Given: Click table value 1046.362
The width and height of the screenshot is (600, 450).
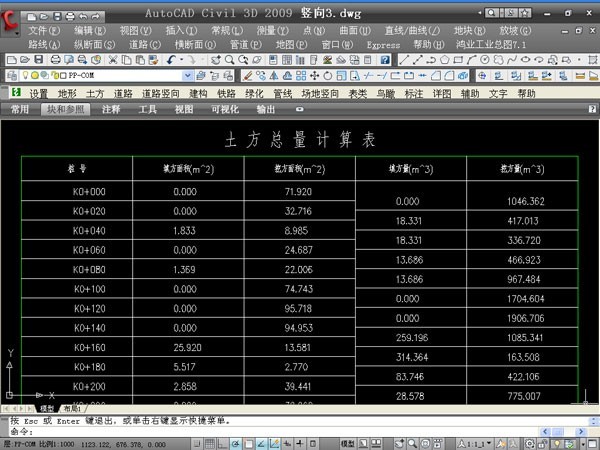Looking at the screenshot, I should [x=525, y=201].
